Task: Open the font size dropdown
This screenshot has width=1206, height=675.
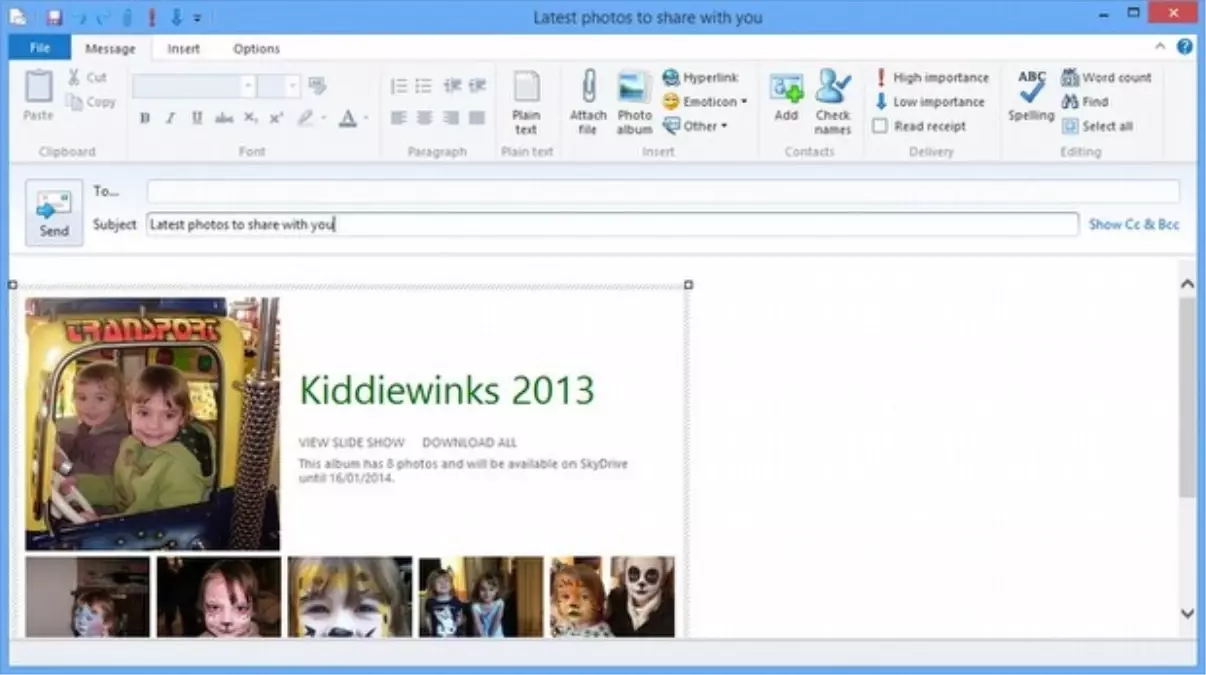Action: [x=293, y=86]
